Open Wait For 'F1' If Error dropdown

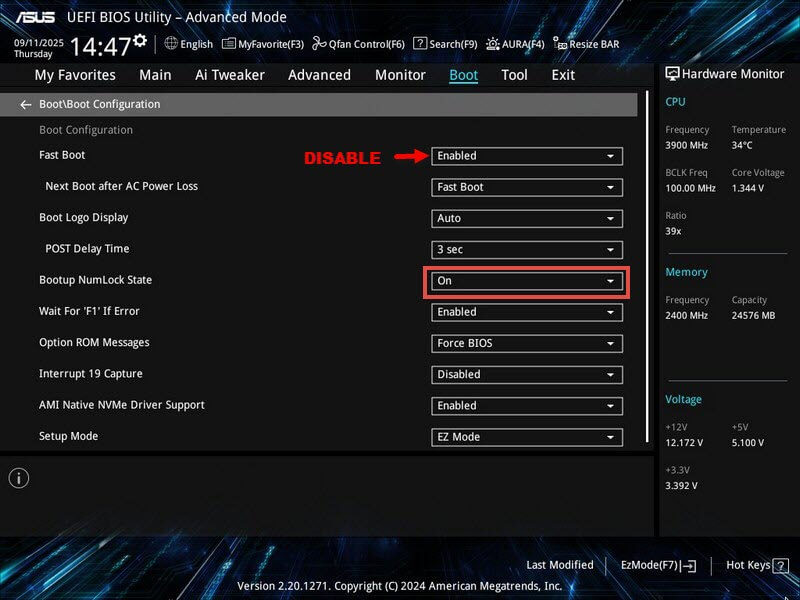tap(527, 312)
